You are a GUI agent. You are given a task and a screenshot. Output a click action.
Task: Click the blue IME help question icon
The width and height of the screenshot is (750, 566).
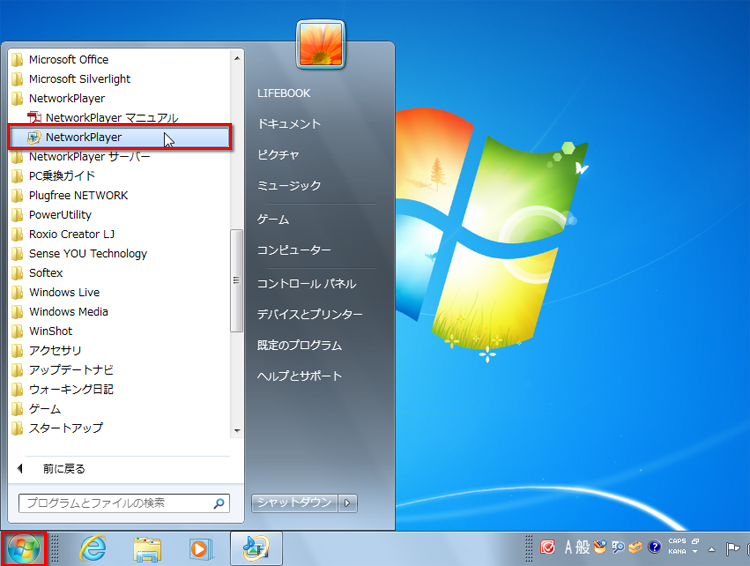click(x=654, y=546)
